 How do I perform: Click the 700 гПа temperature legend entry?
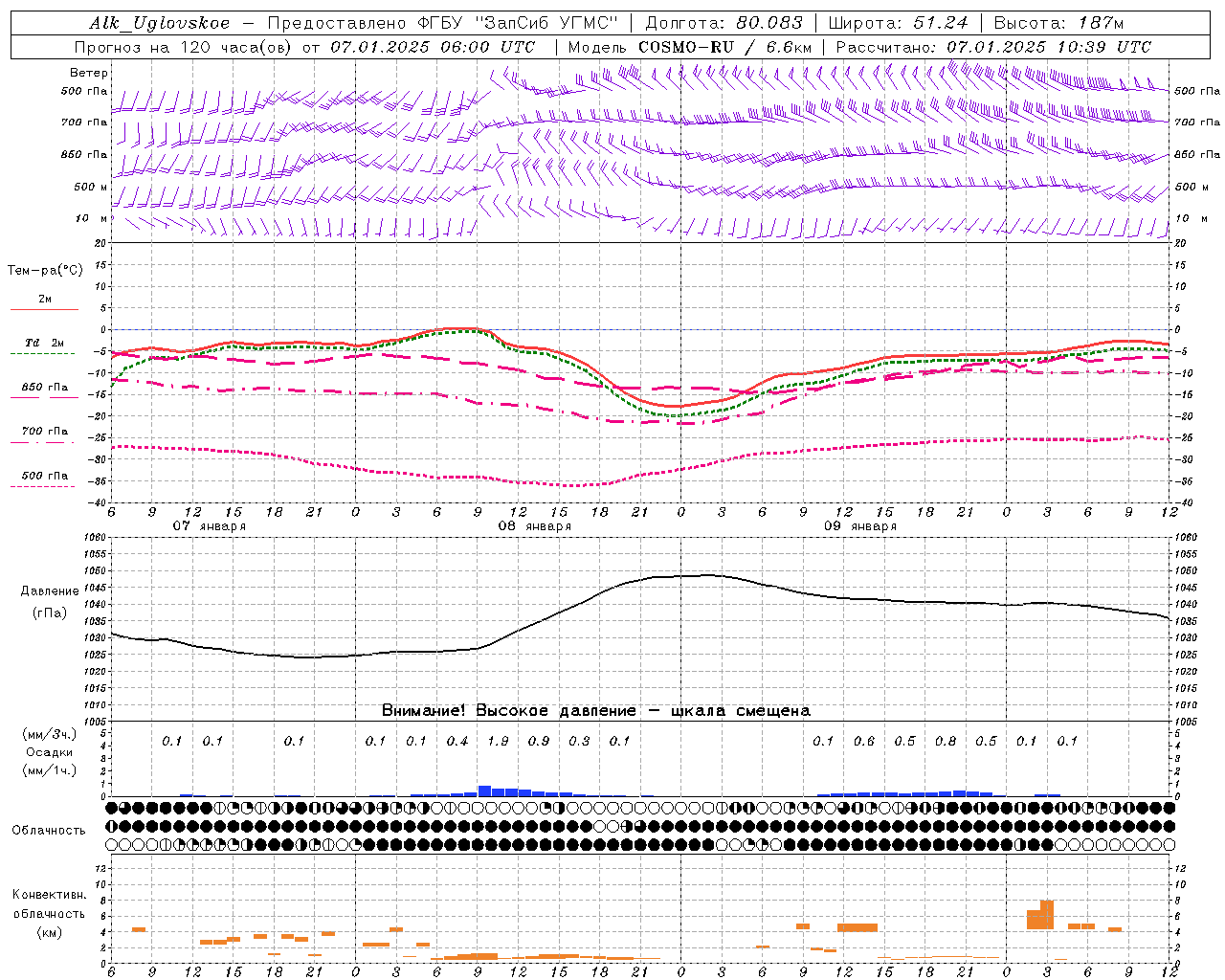tap(45, 432)
